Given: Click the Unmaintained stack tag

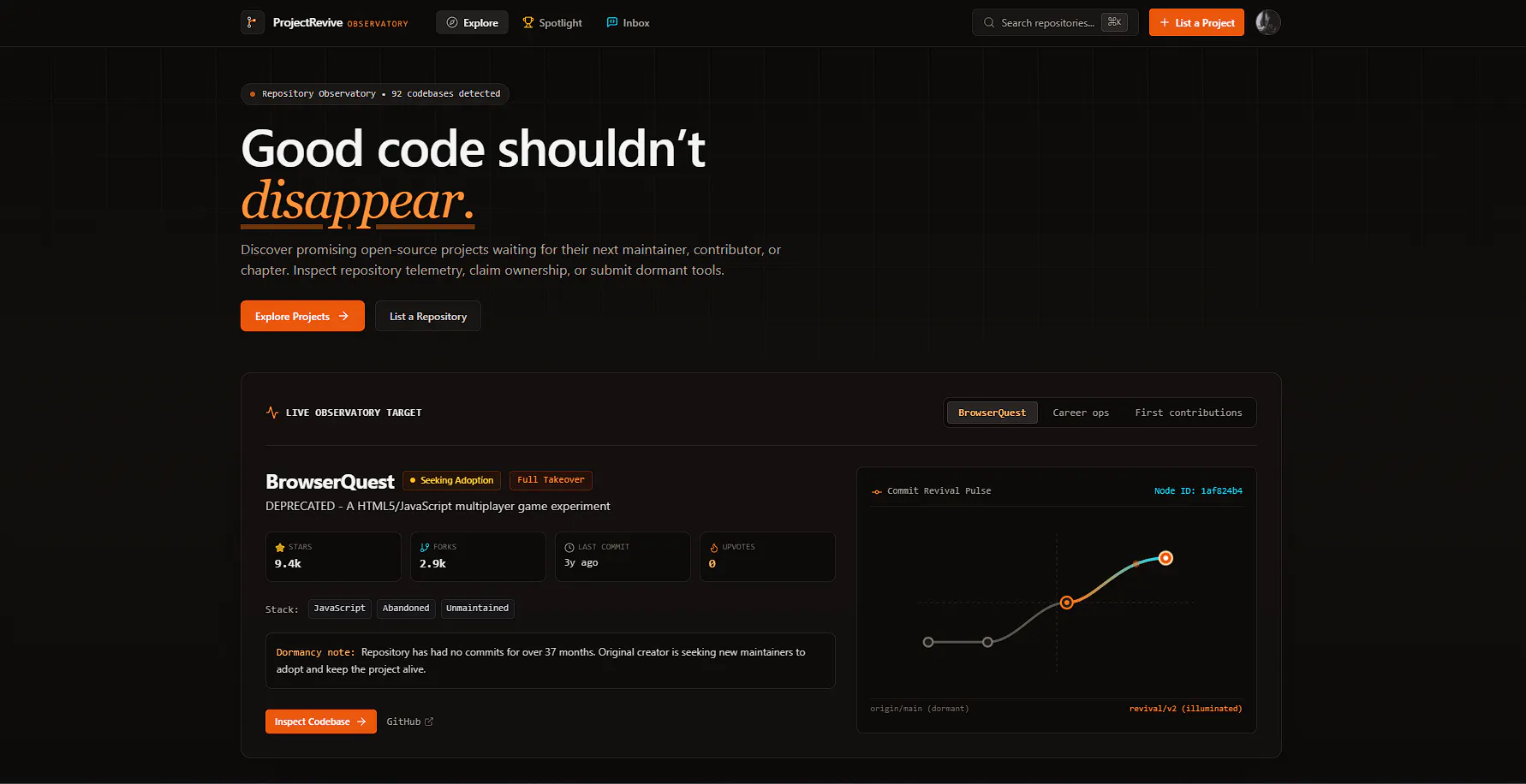Looking at the screenshot, I should 477,609.
